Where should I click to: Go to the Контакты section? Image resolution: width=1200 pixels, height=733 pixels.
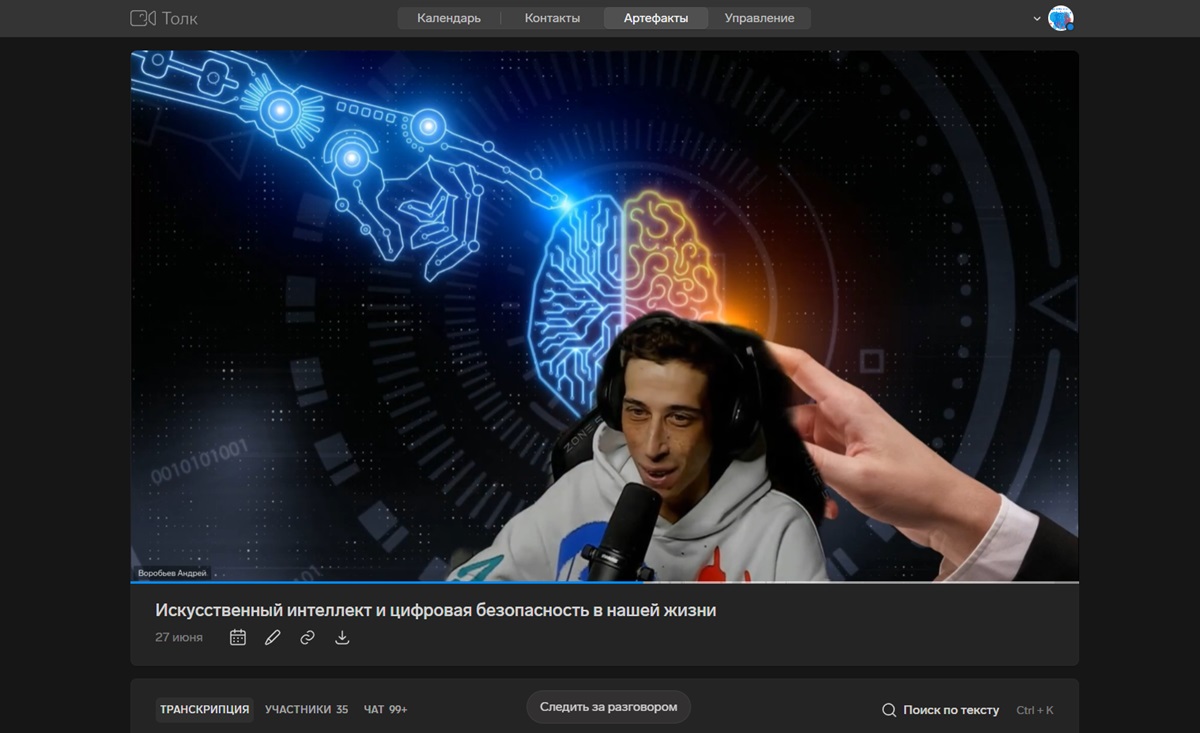[x=552, y=18]
